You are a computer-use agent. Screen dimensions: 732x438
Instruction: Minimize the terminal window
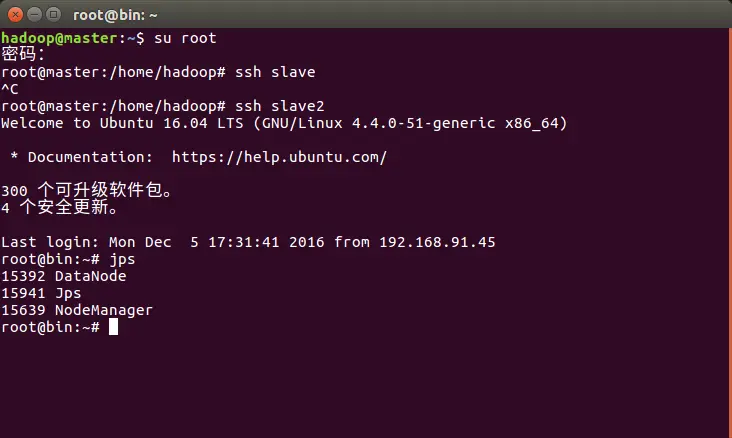(35, 15)
